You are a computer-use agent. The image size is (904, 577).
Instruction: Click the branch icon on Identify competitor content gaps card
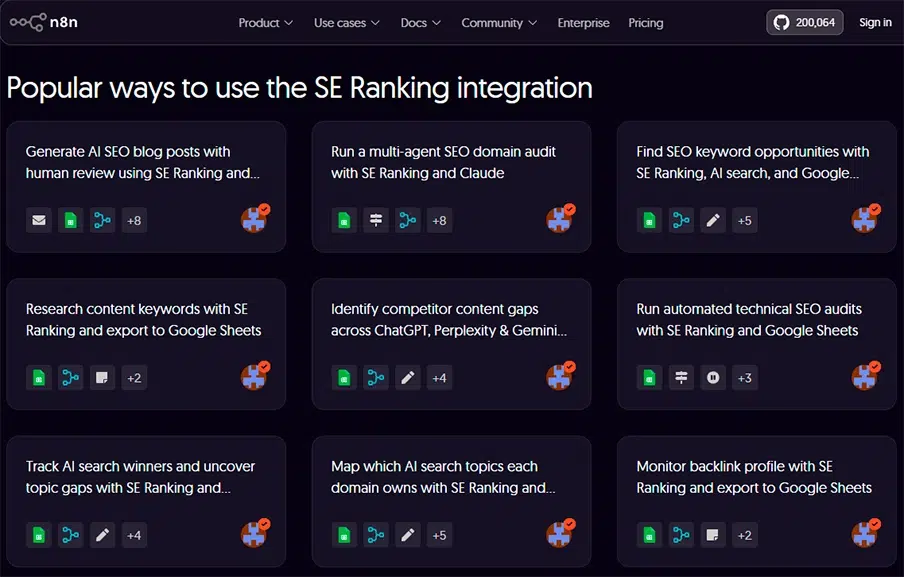pos(376,378)
